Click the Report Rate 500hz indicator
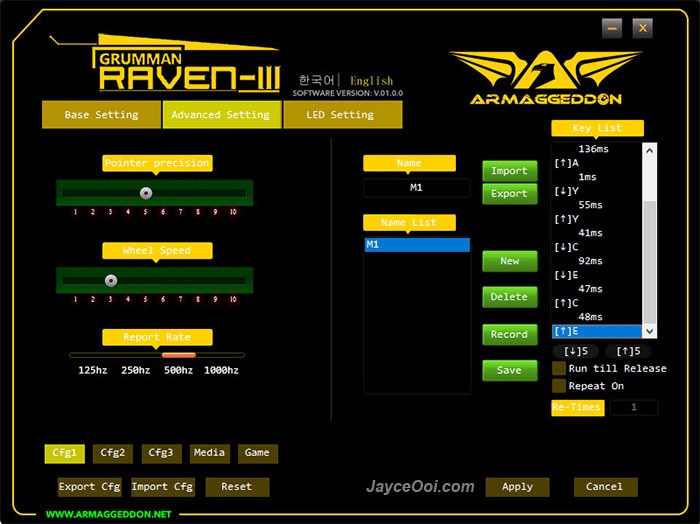 (x=179, y=355)
